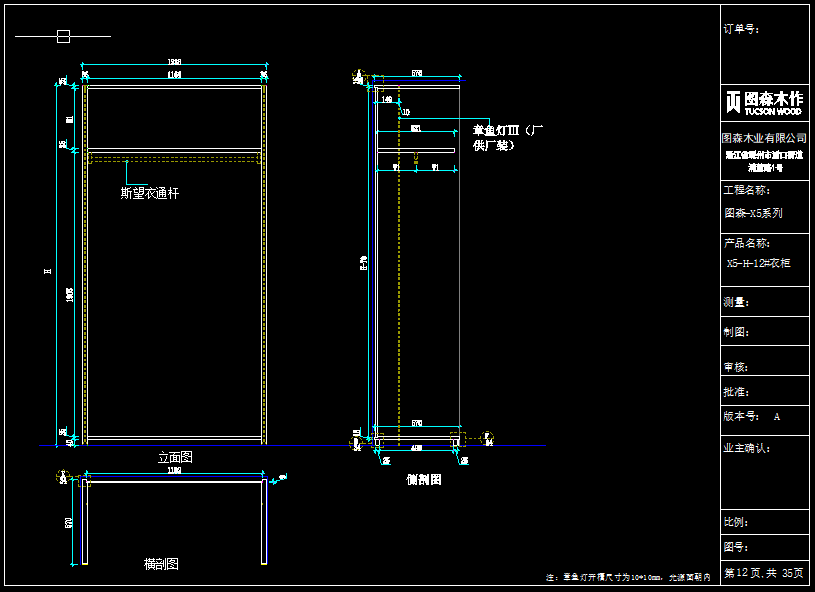The height and width of the screenshot is (592, 815).
Task: Select the X5-H-12#衣柜 product name
Action: click(x=758, y=263)
